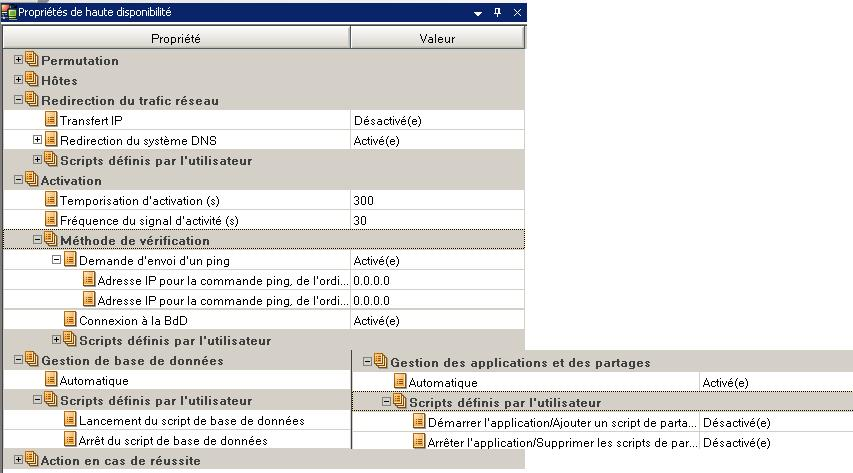853x473 pixels.
Task: Expand the Hôtes node
Action: pos(18,79)
